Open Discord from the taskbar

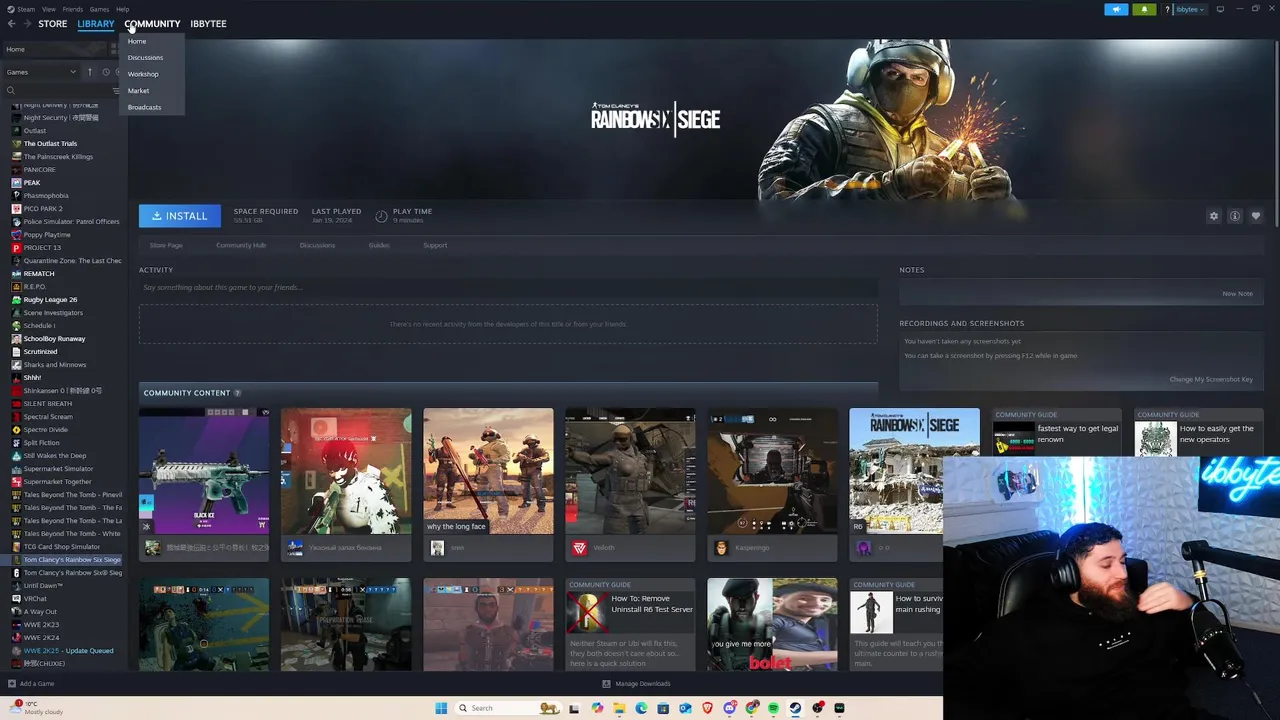[x=729, y=708]
